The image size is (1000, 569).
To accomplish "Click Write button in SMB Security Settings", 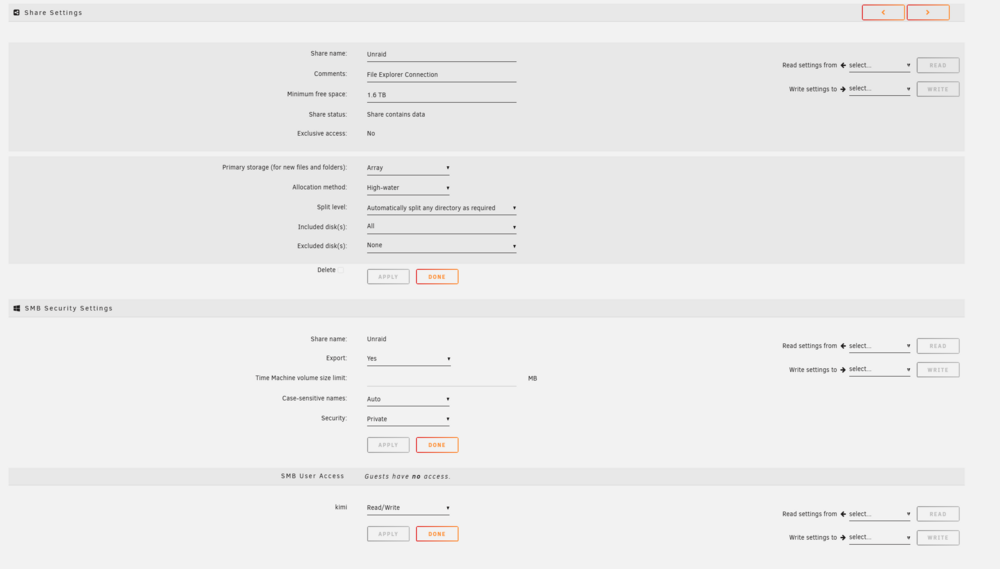I will (x=938, y=370).
